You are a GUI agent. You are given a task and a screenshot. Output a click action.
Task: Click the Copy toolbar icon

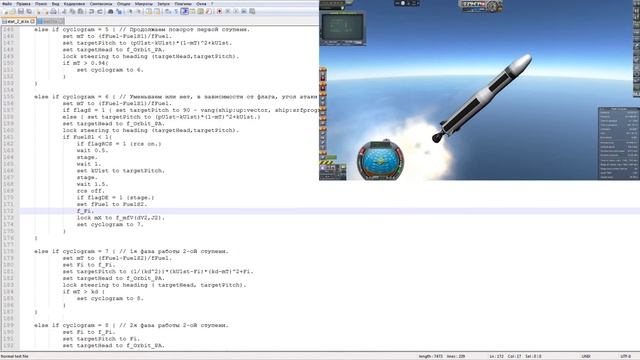point(72,11)
